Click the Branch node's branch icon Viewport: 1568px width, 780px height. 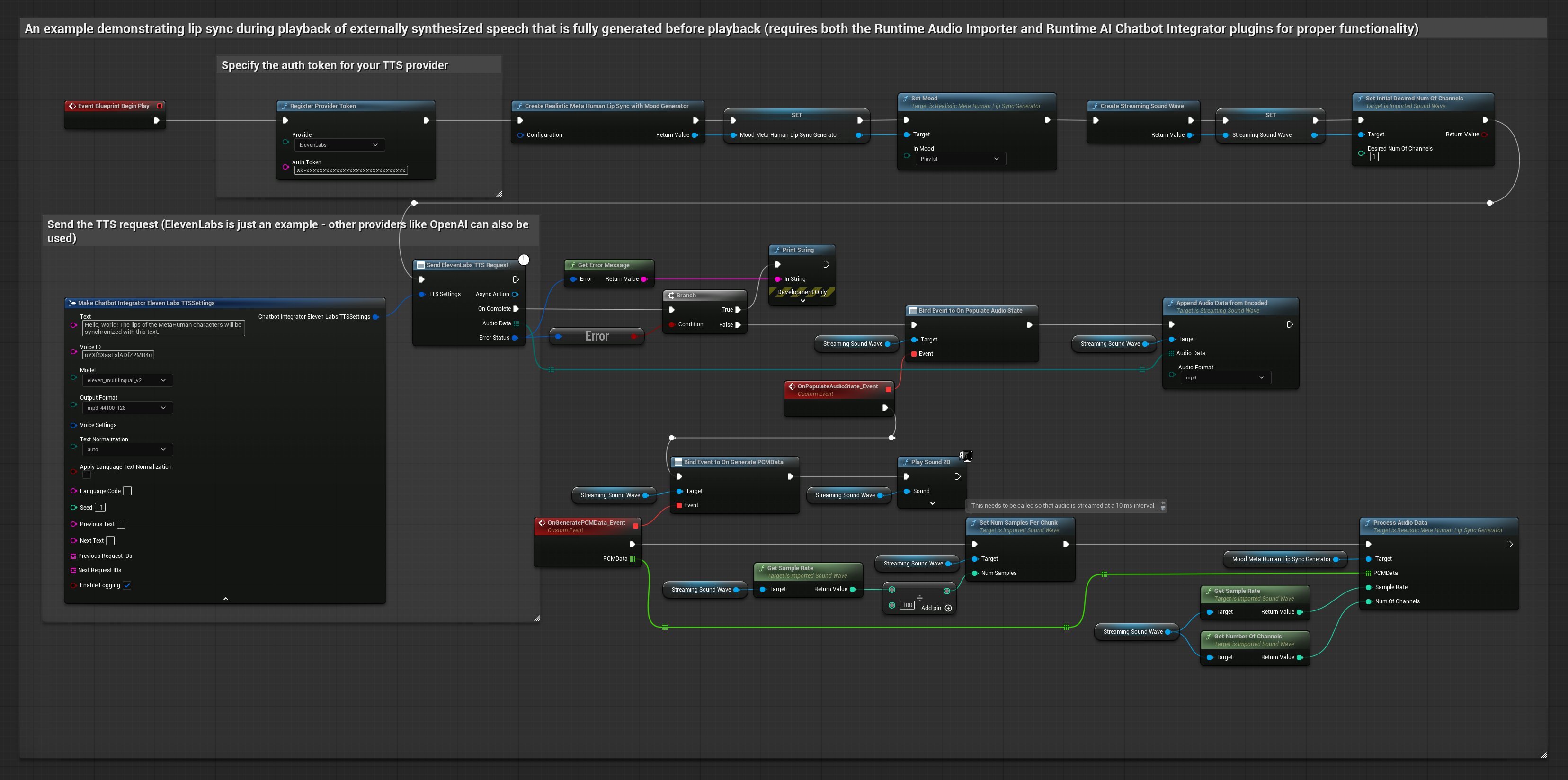pos(671,296)
